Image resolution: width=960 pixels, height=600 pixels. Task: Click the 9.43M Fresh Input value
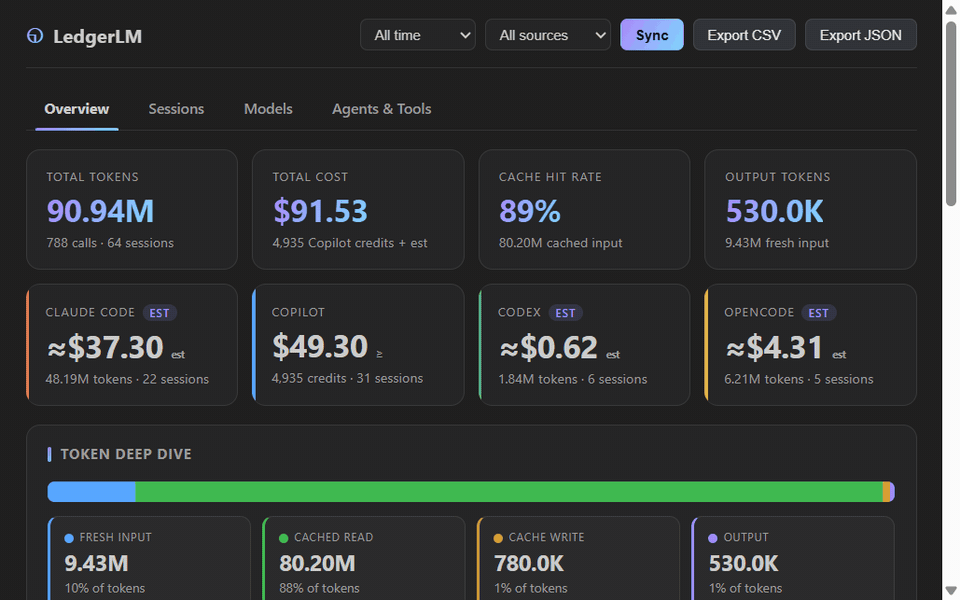pos(96,563)
